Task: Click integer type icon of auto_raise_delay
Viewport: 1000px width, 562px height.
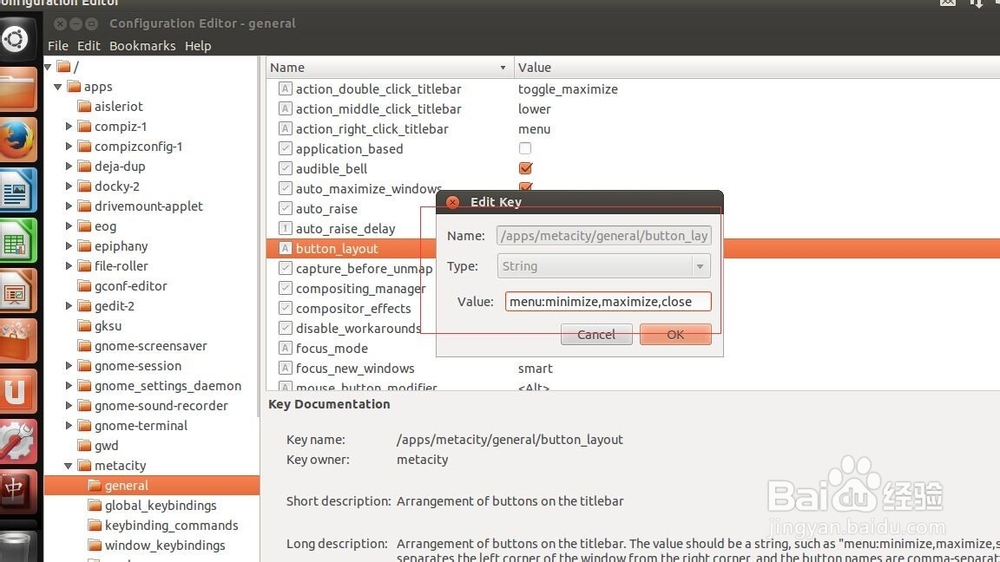Action: (285, 228)
